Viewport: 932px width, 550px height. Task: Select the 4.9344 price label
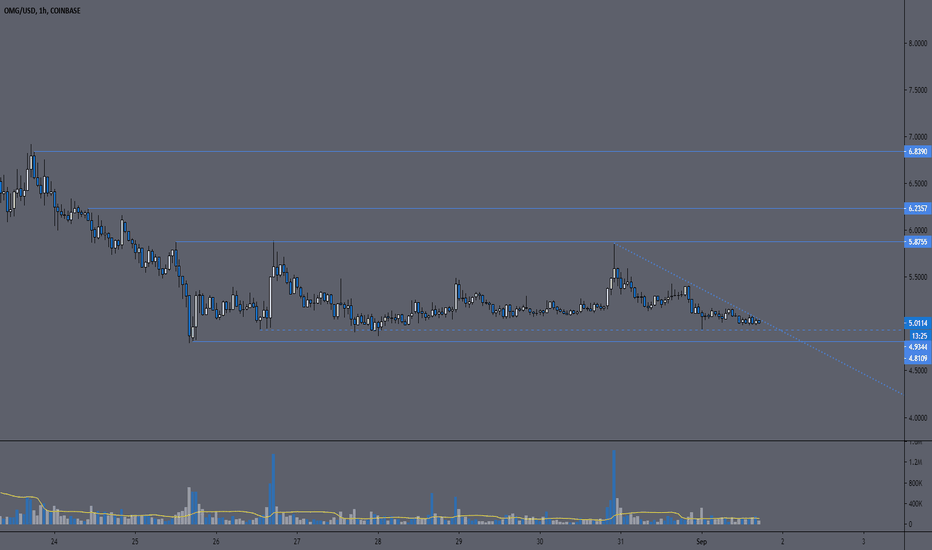pyautogui.click(x=918, y=347)
